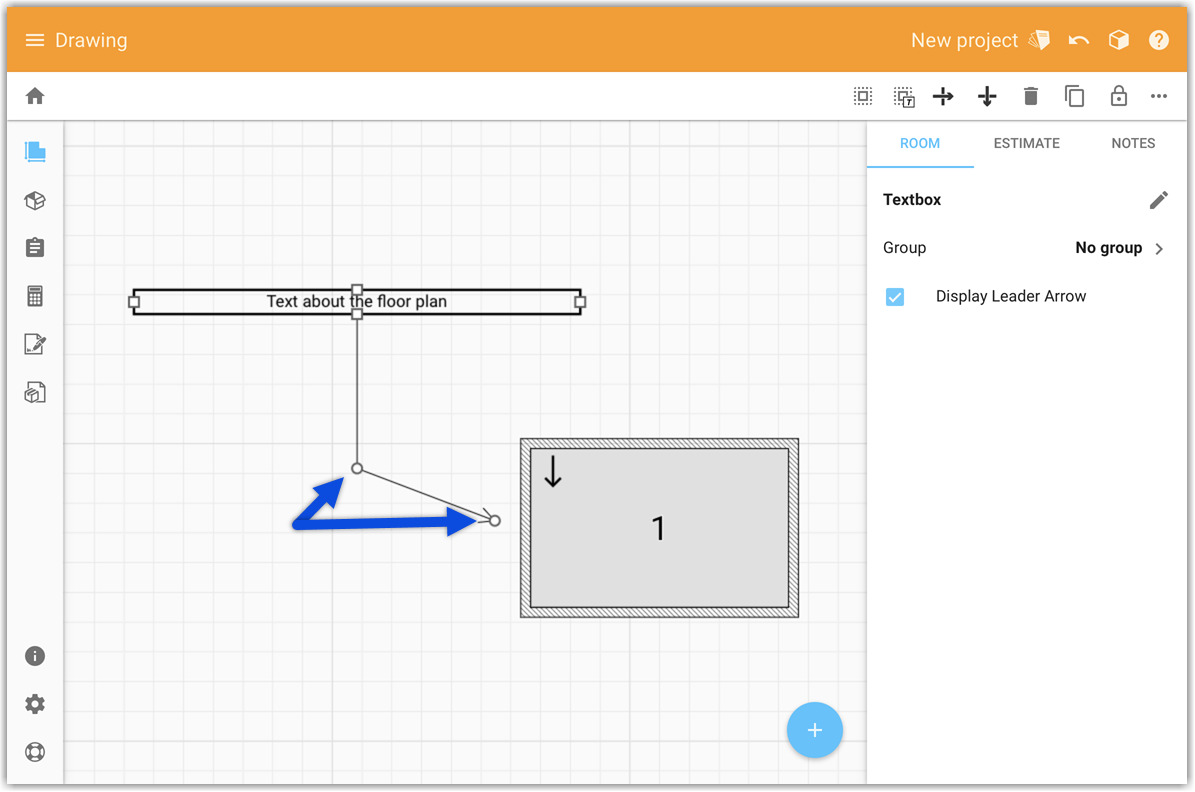The image size is (1195, 792).
Task: Duplicate selection with the copy icon
Action: coord(1075,96)
